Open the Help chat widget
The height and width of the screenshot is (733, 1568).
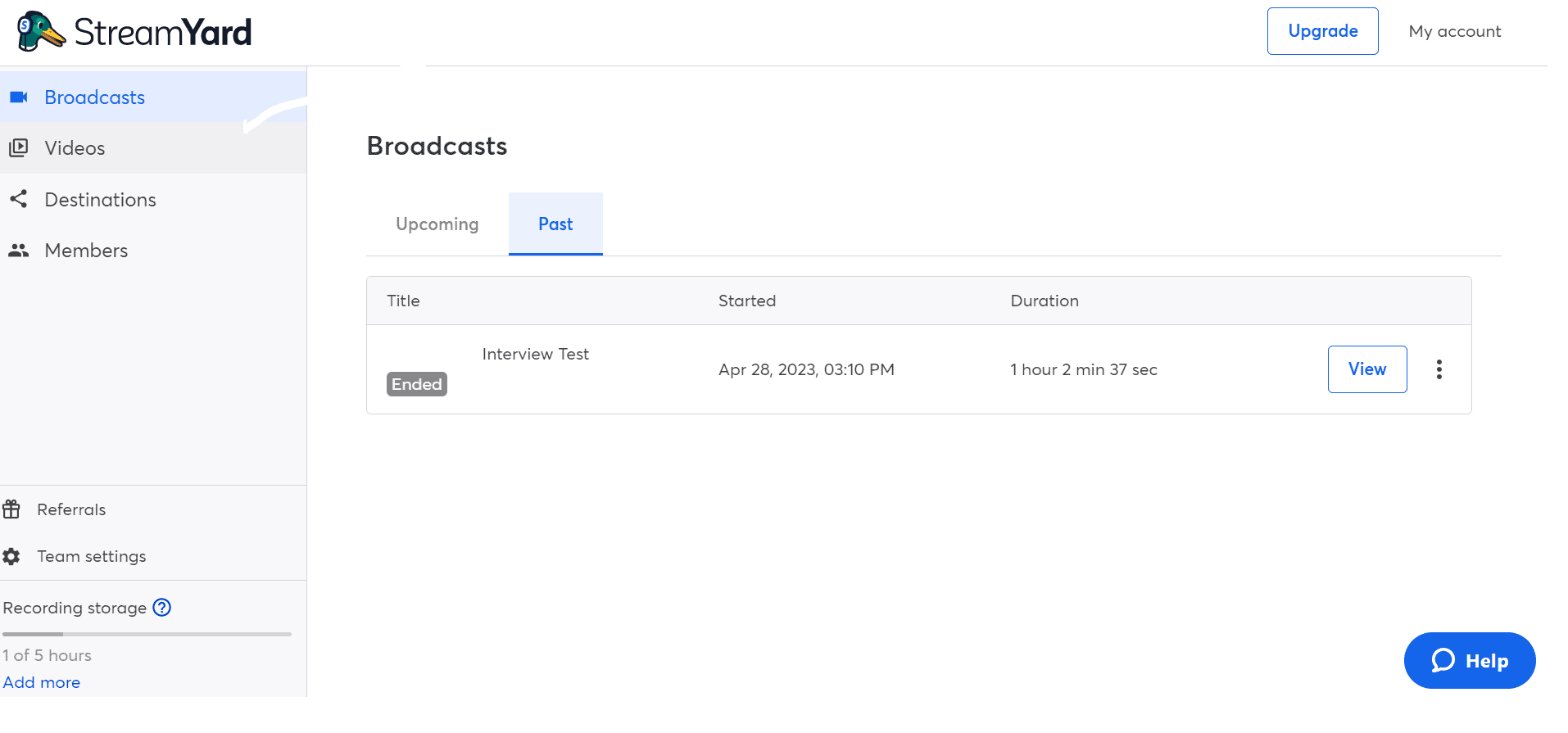pyautogui.click(x=1469, y=661)
